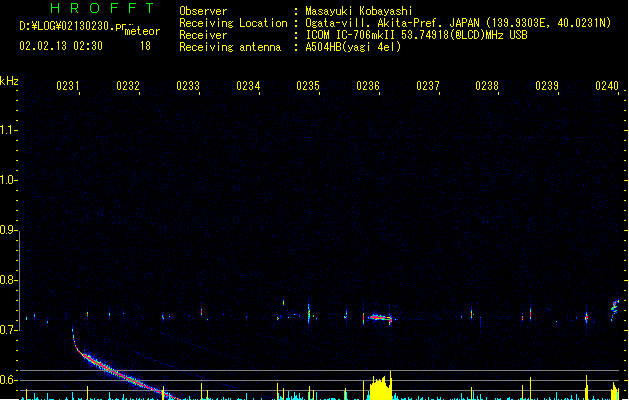629x400 pixels.
Task: Click the meteor count value 18
Action: click(145, 46)
